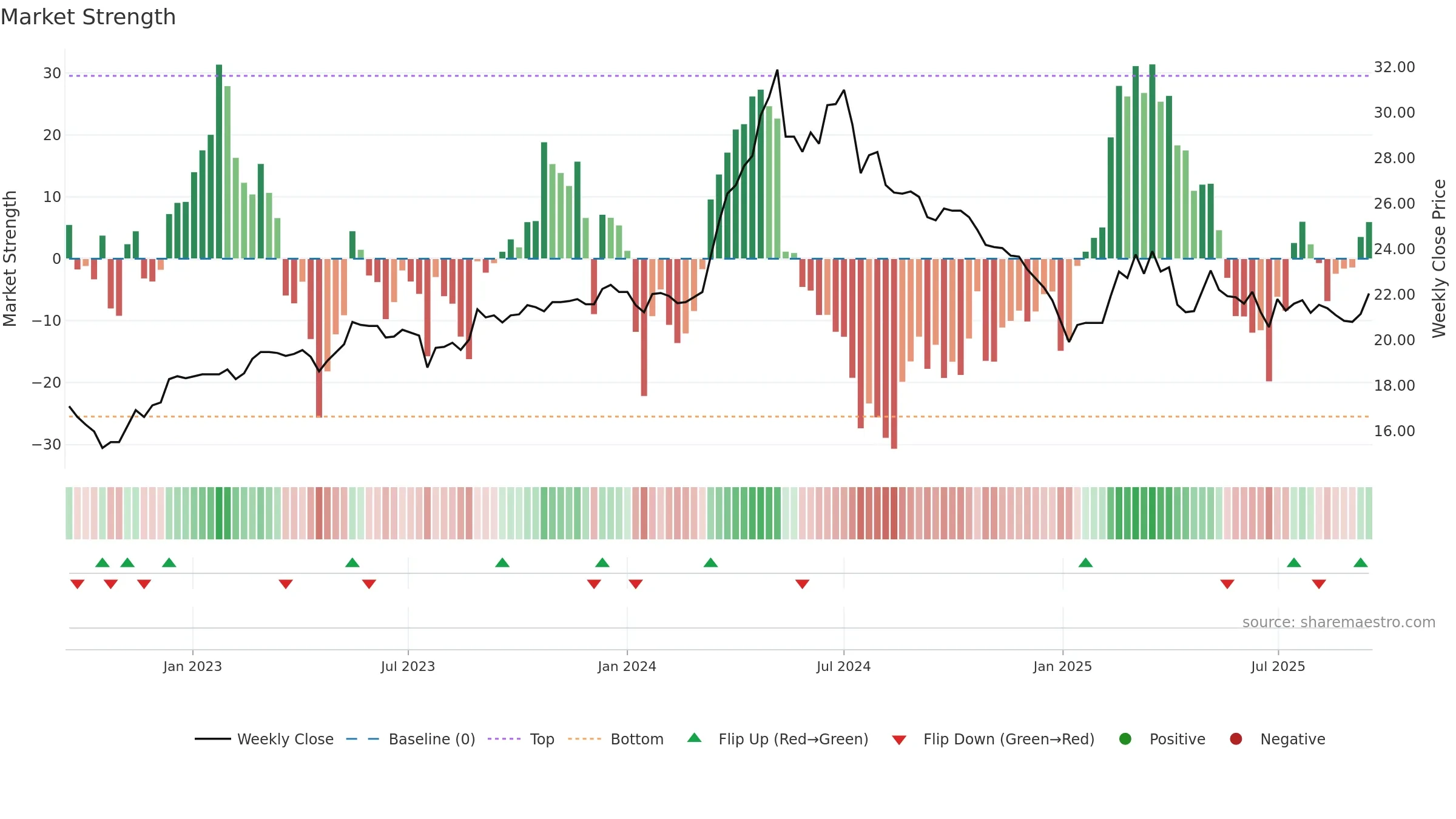Toggle Weekly Close legend line

[213, 739]
